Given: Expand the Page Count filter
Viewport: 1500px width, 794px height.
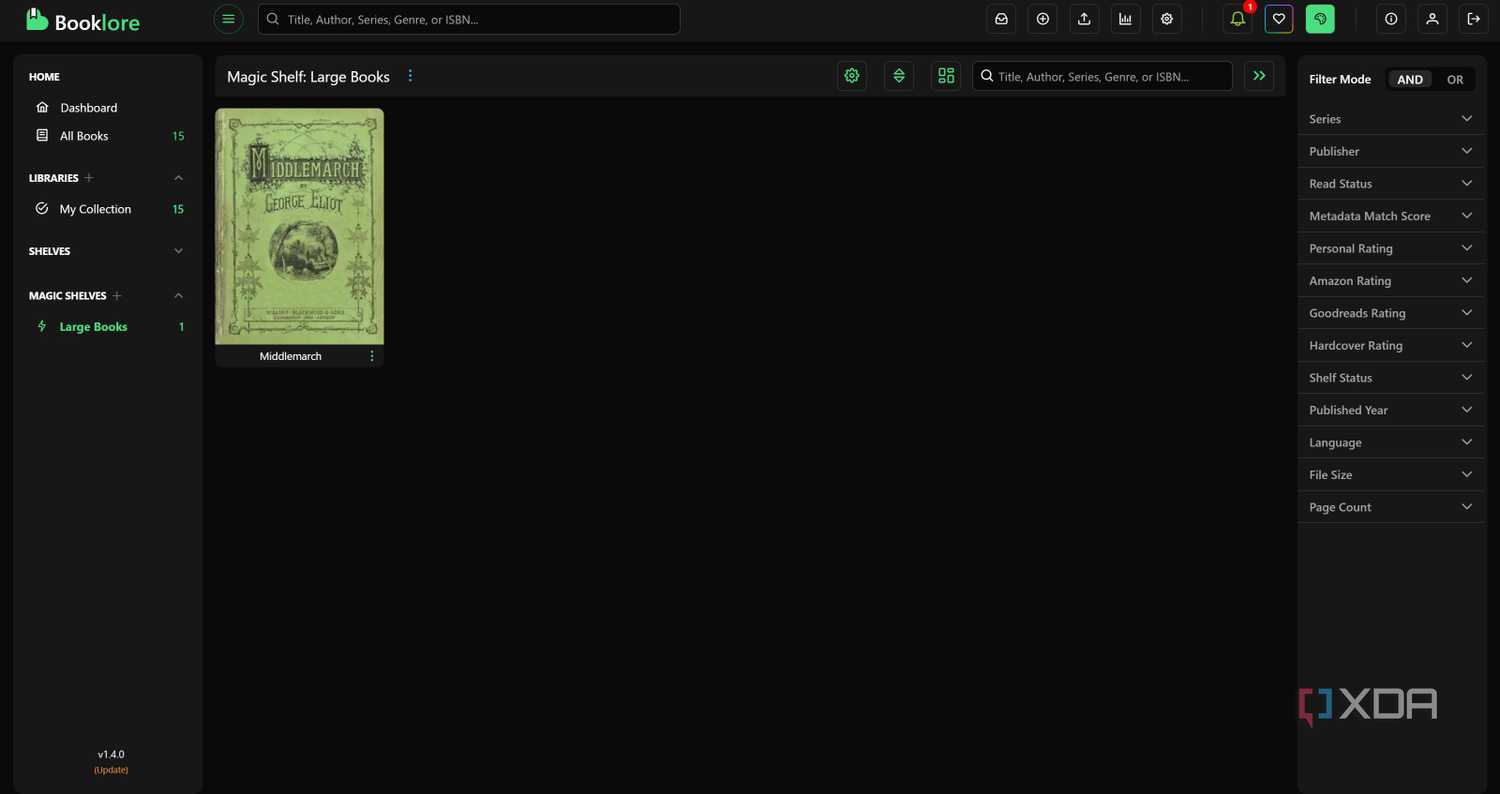Looking at the screenshot, I should [x=1391, y=507].
